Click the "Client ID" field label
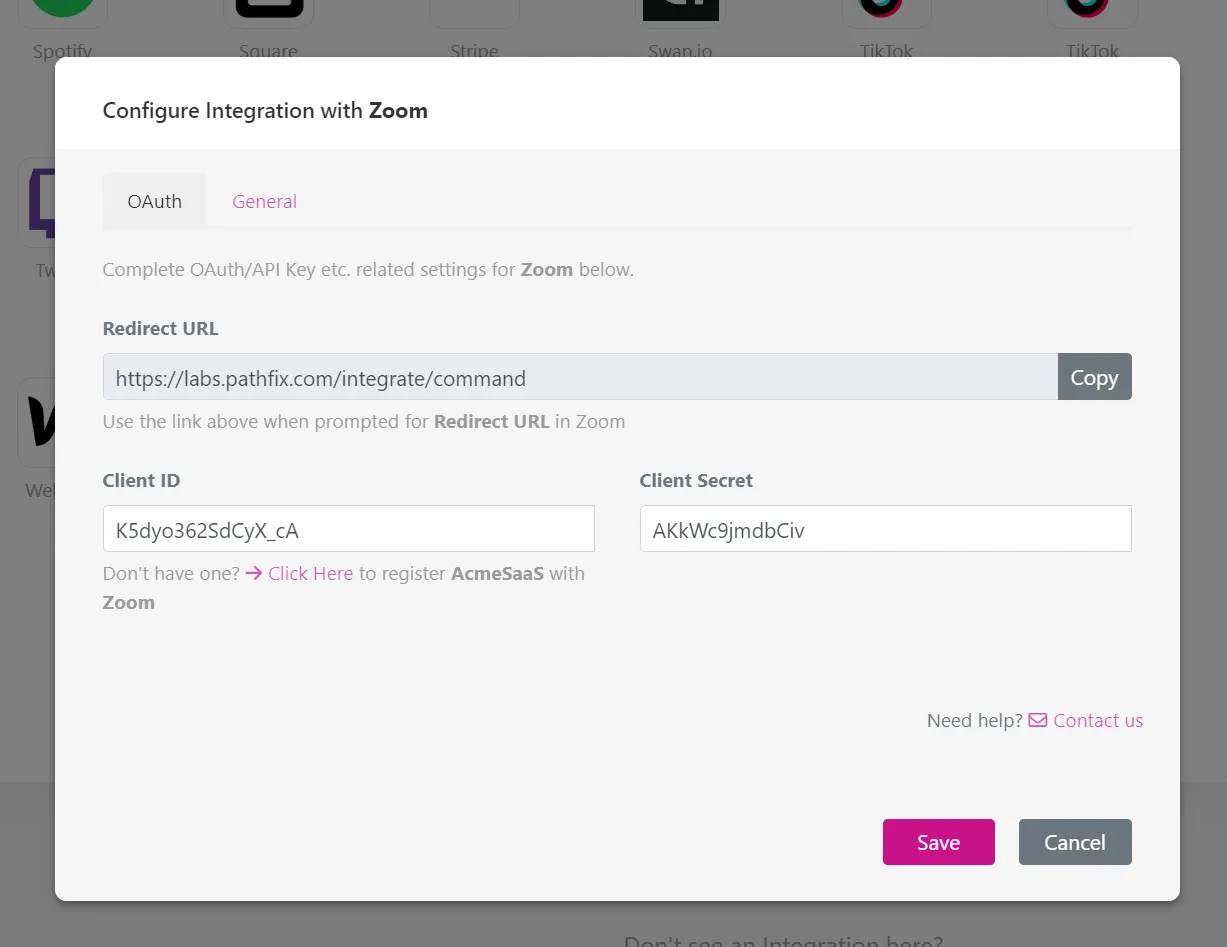Image resolution: width=1227 pixels, height=947 pixels. click(141, 480)
